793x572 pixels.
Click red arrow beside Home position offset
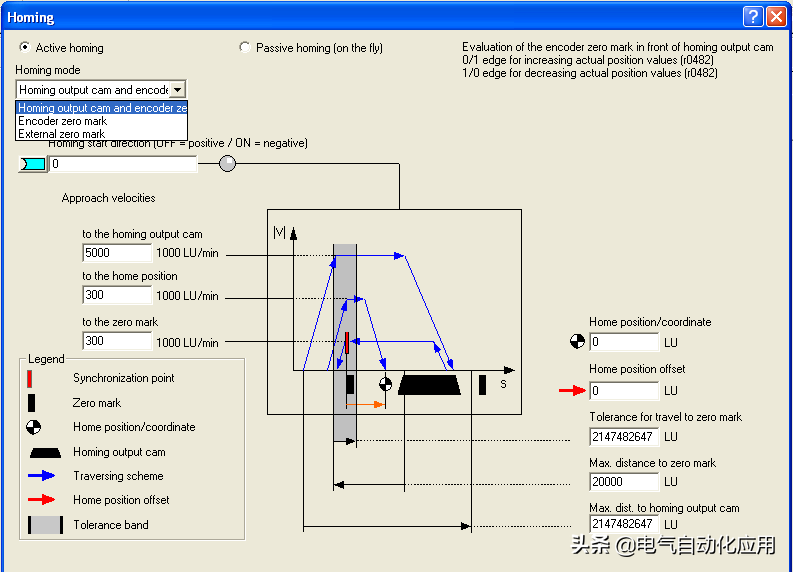(x=572, y=390)
